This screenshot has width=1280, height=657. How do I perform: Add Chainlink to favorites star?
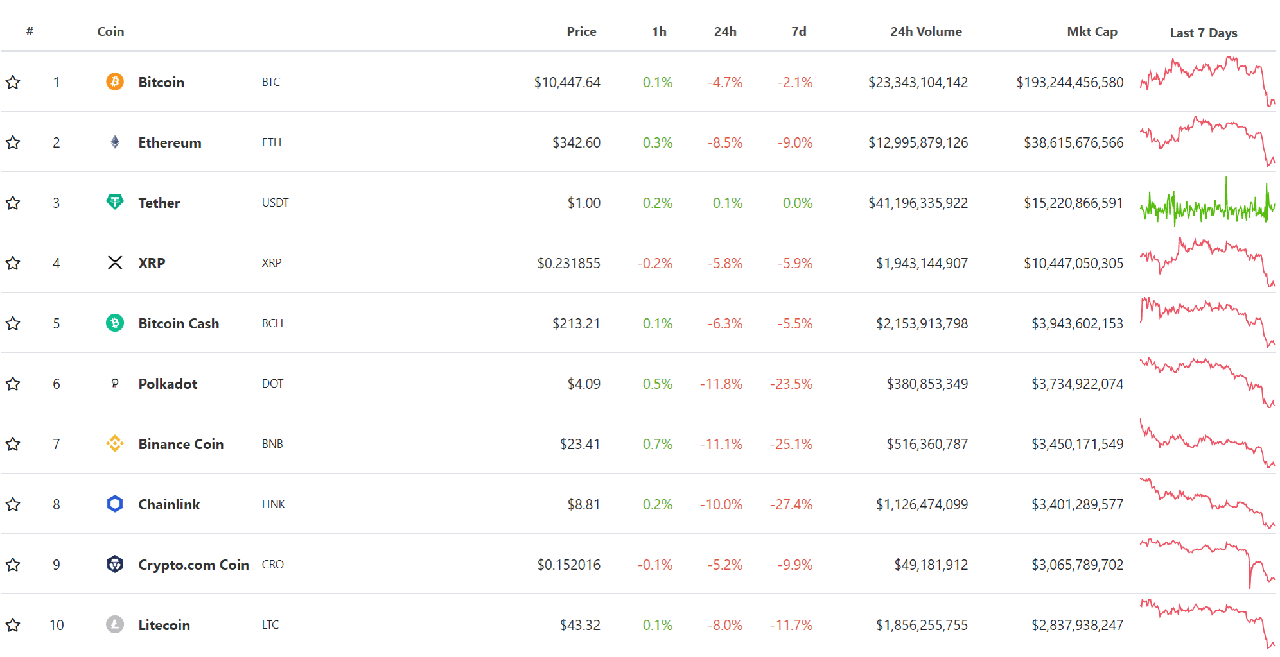click(x=13, y=504)
